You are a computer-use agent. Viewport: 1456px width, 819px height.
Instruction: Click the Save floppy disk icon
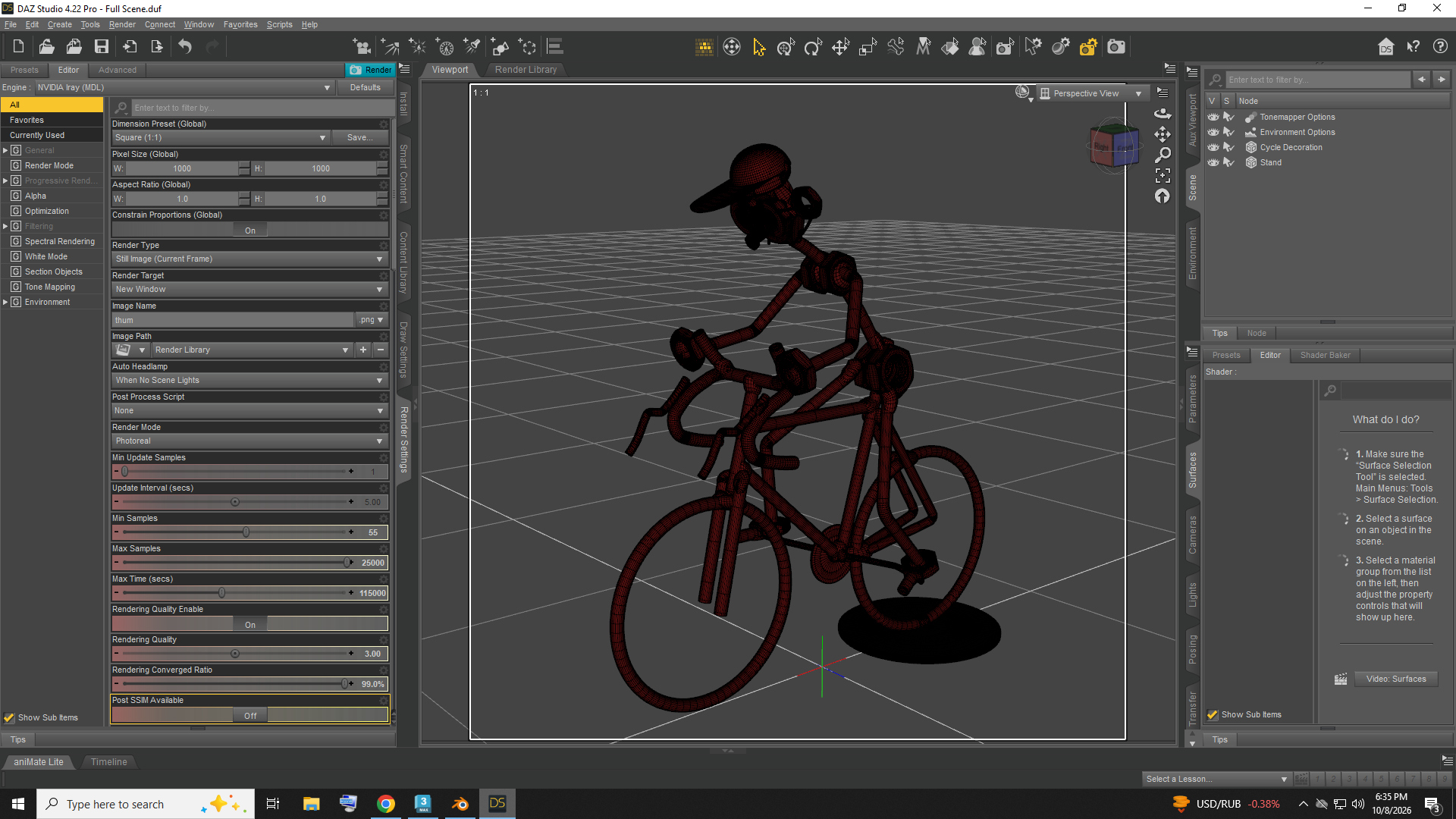[x=101, y=47]
